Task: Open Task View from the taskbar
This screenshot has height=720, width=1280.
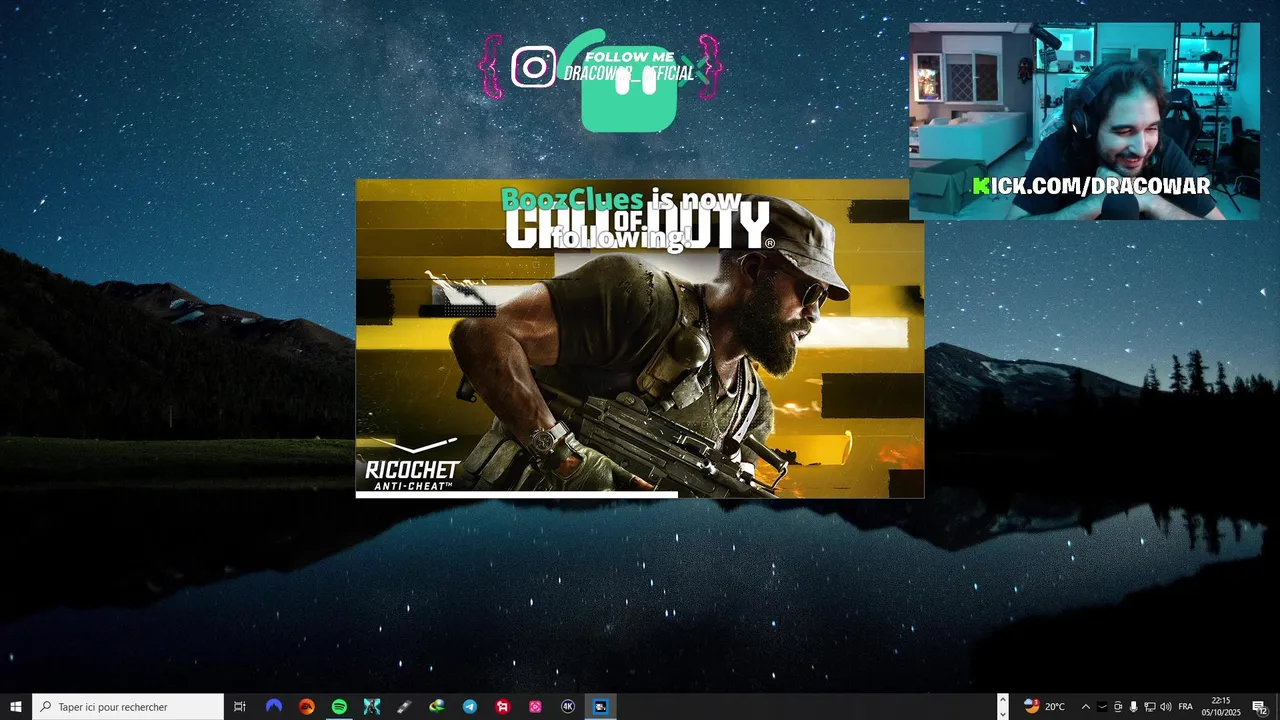Action: tap(240, 706)
